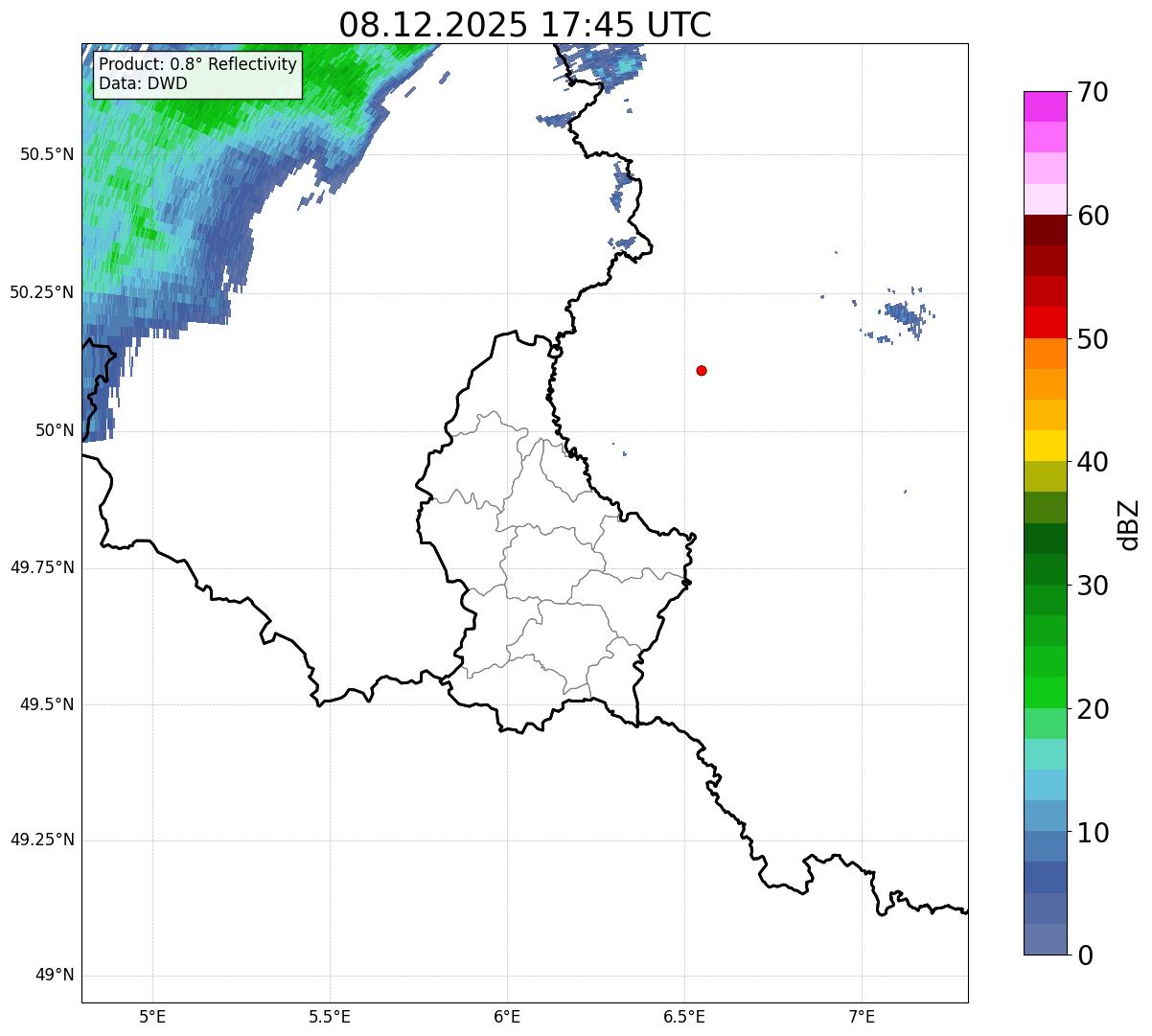Viewport: 1152px width, 1036px height.
Task: Click the "Product: 0.8° Reflectivity" label
Action: click(x=198, y=64)
